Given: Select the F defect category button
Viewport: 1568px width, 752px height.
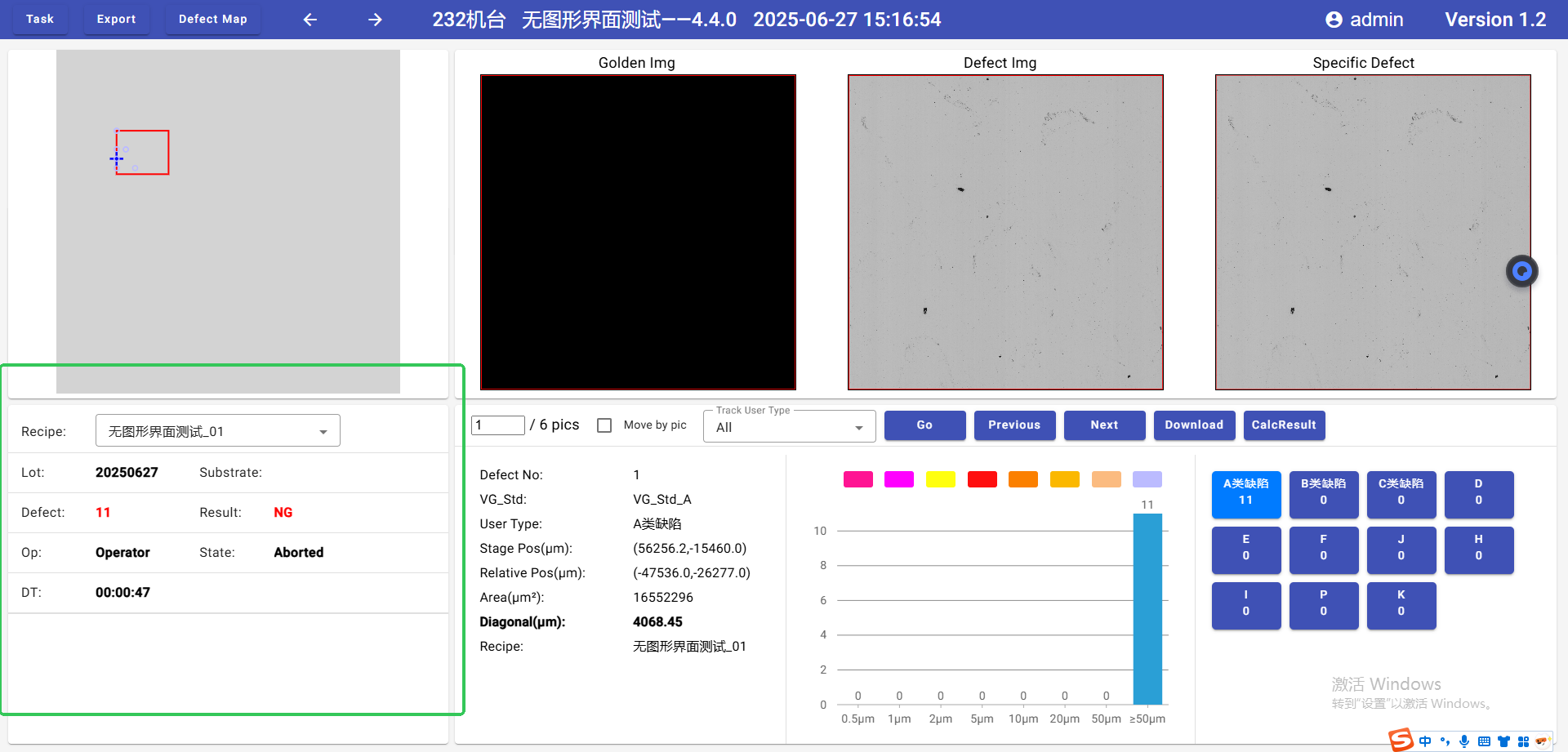Looking at the screenshot, I should click(1324, 550).
